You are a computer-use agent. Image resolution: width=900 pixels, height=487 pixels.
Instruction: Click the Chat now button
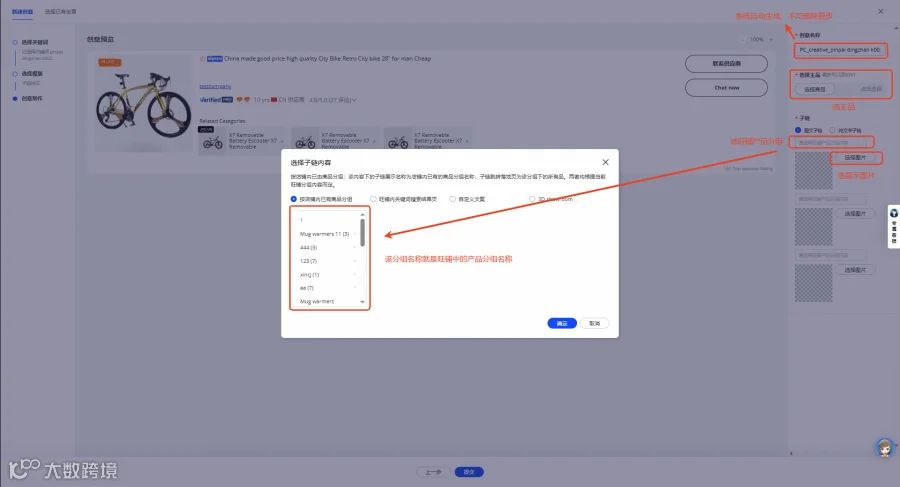pos(726,88)
